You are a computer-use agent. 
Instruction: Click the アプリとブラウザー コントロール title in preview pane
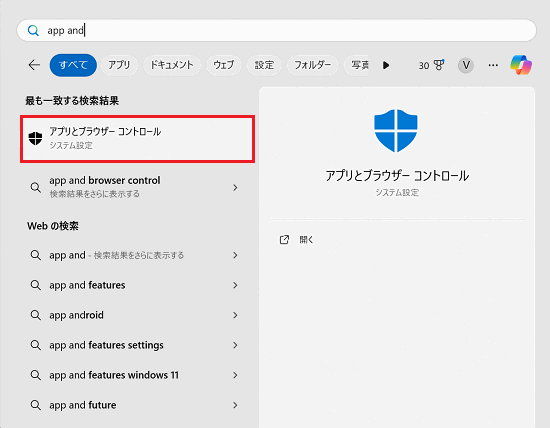(397, 176)
